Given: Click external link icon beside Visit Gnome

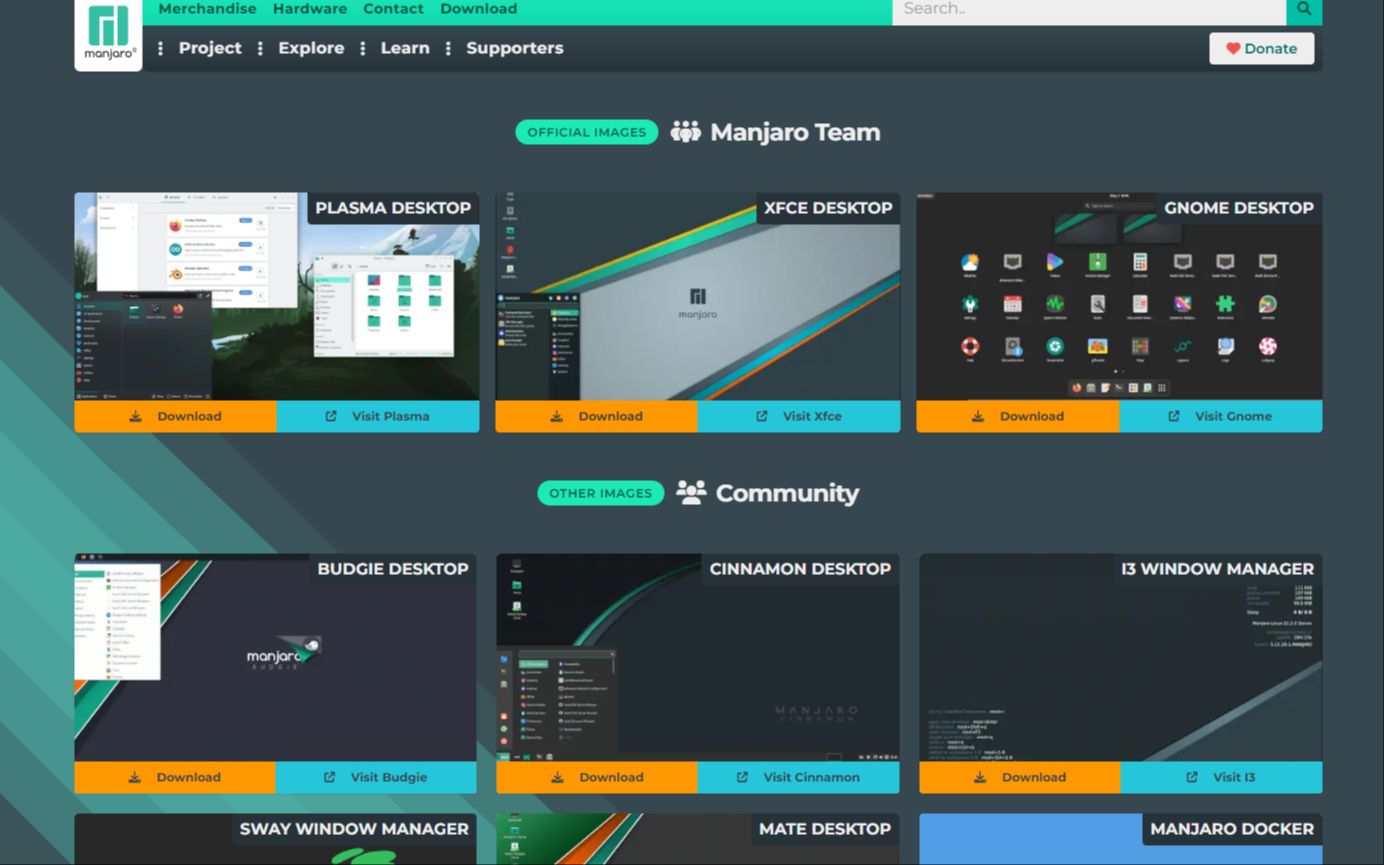Looking at the screenshot, I should tap(1174, 416).
